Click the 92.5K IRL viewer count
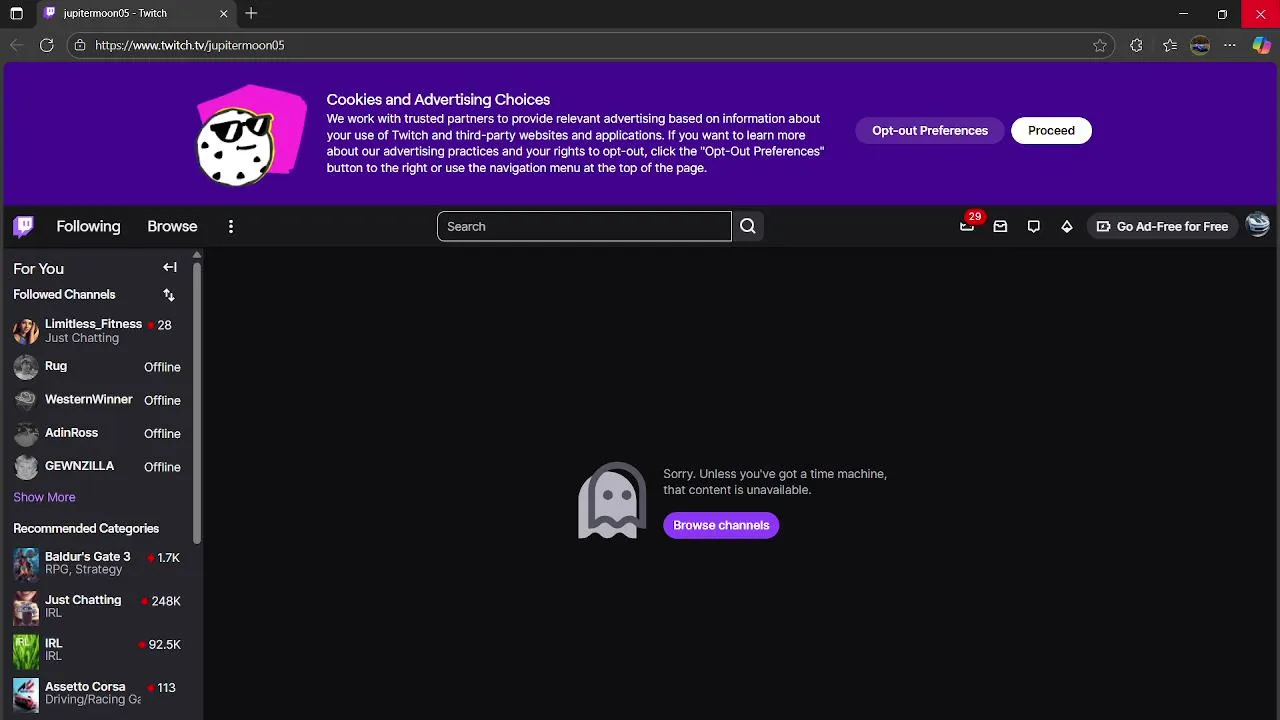This screenshot has height=720, width=1280. pyautogui.click(x=164, y=645)
